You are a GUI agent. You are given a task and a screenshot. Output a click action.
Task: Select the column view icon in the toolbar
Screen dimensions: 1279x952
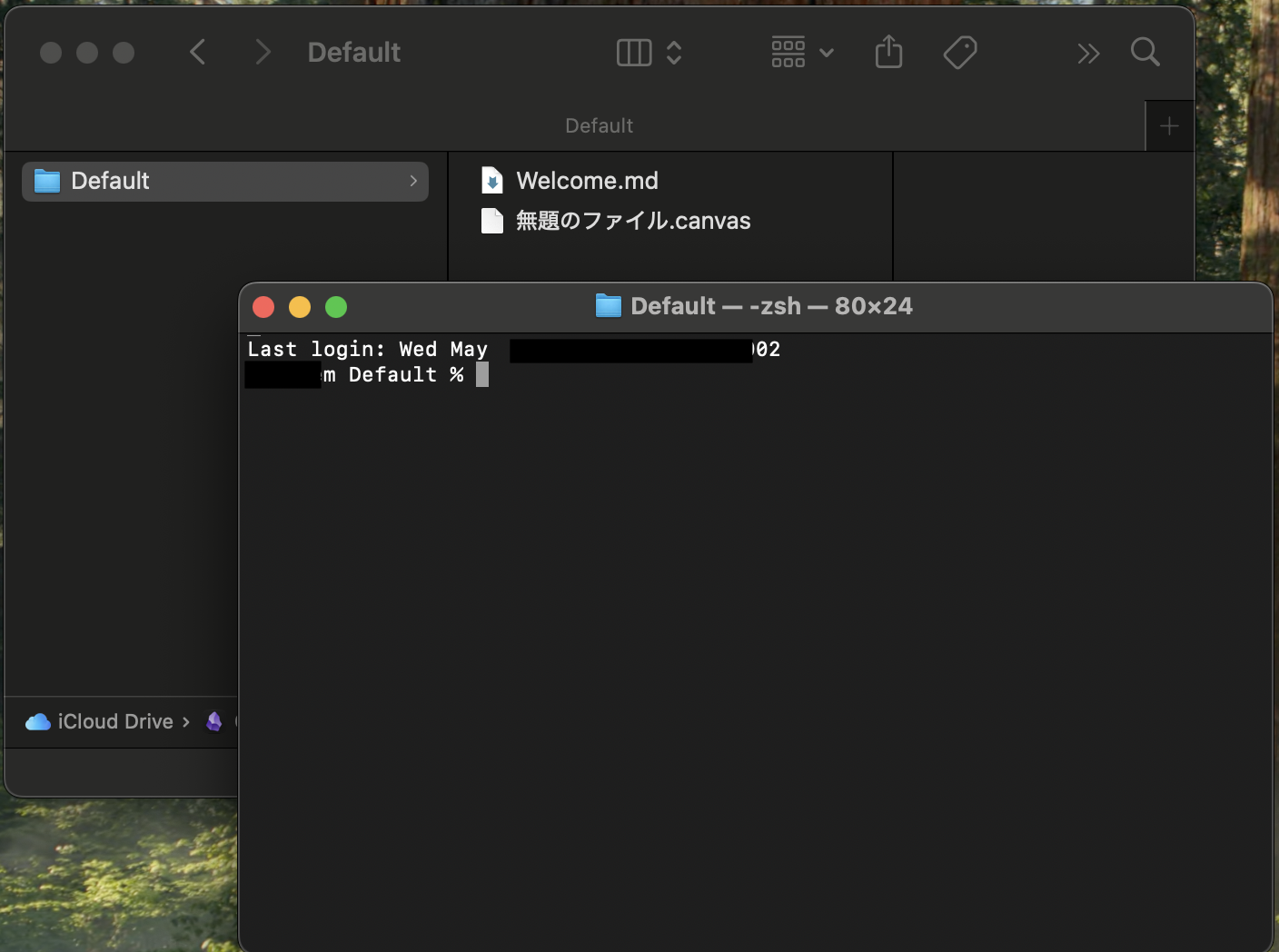tap(633, 52)
